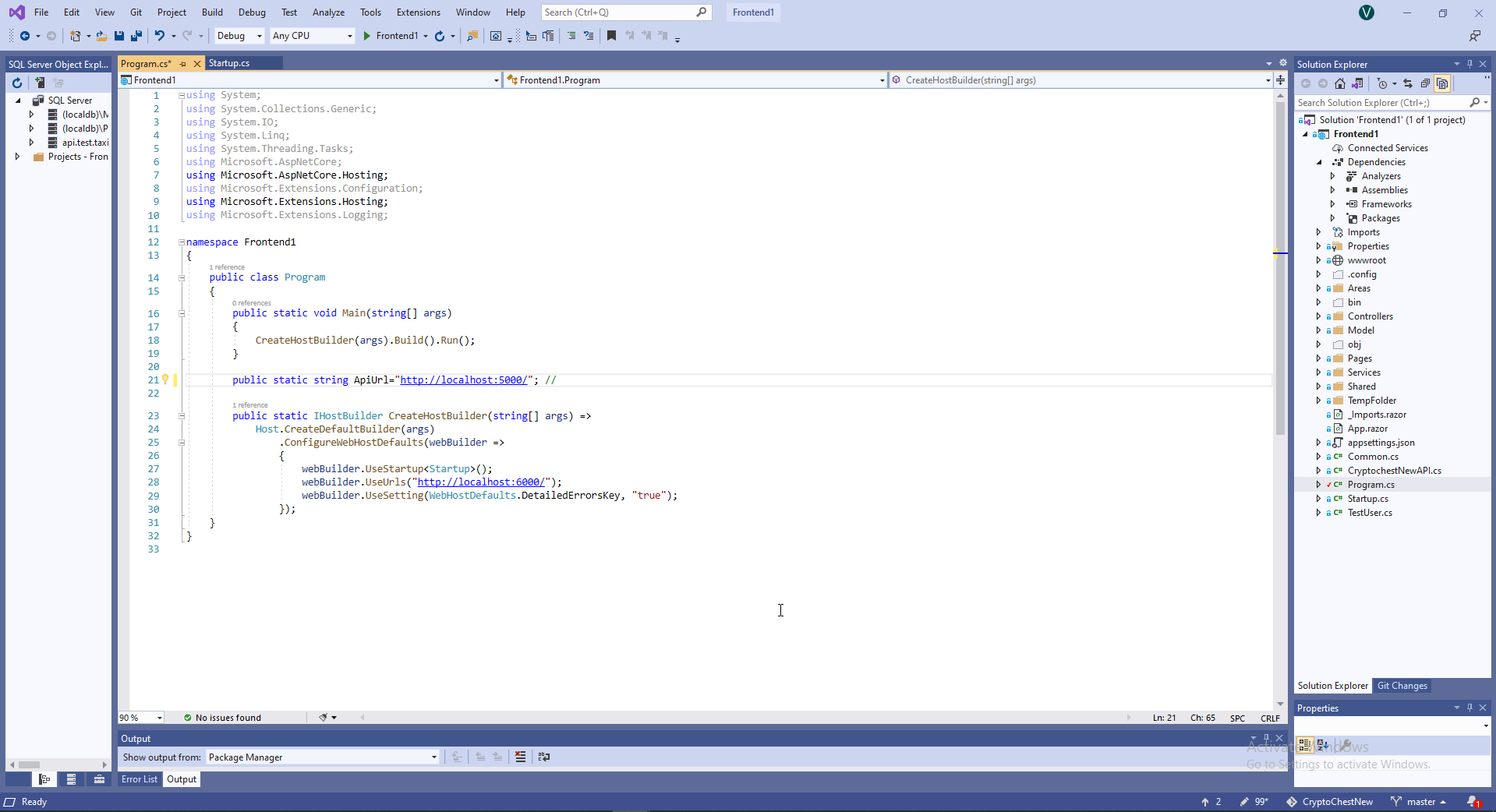Refresh the SQL Server Object Explorer
The width and height of the screenshot is (1496, 812).
coord(17,83)
